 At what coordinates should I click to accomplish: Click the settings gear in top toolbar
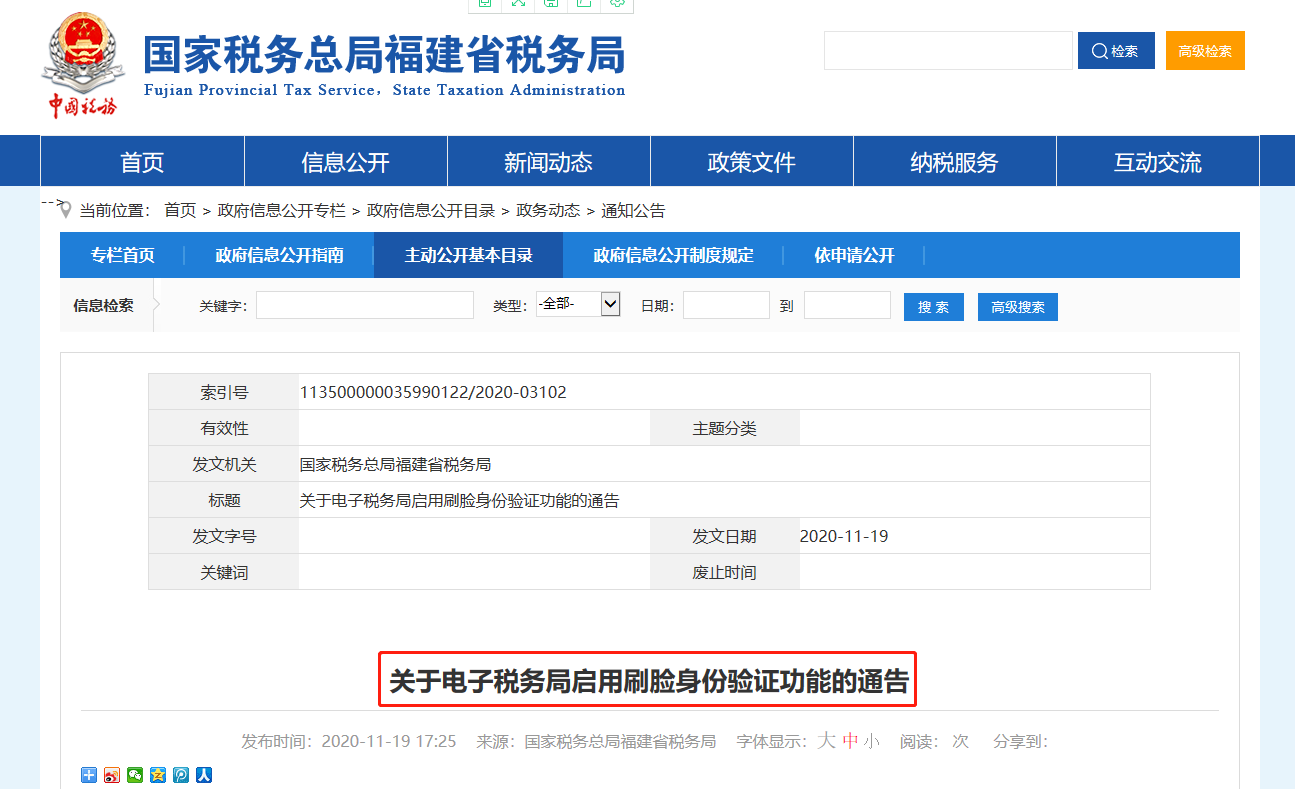(617, 4)
